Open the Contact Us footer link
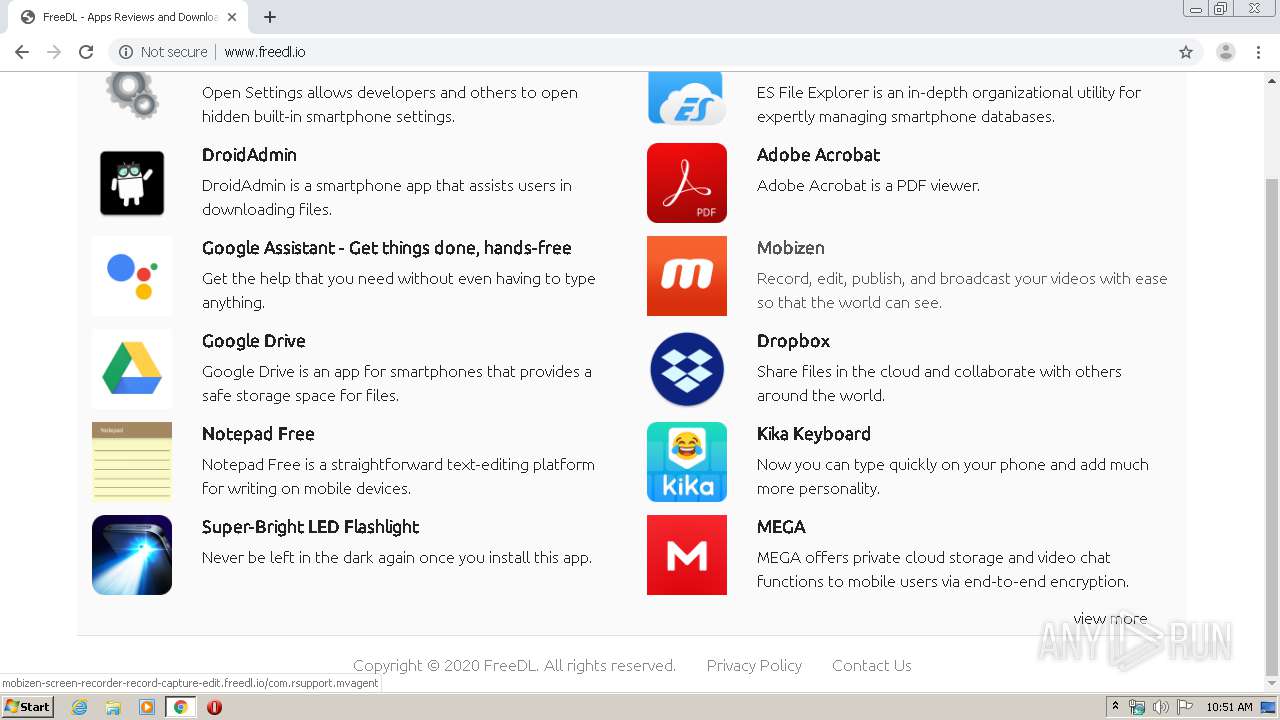Image resolution: width=1280 pixels, height=720 pixels. [872, 665]
